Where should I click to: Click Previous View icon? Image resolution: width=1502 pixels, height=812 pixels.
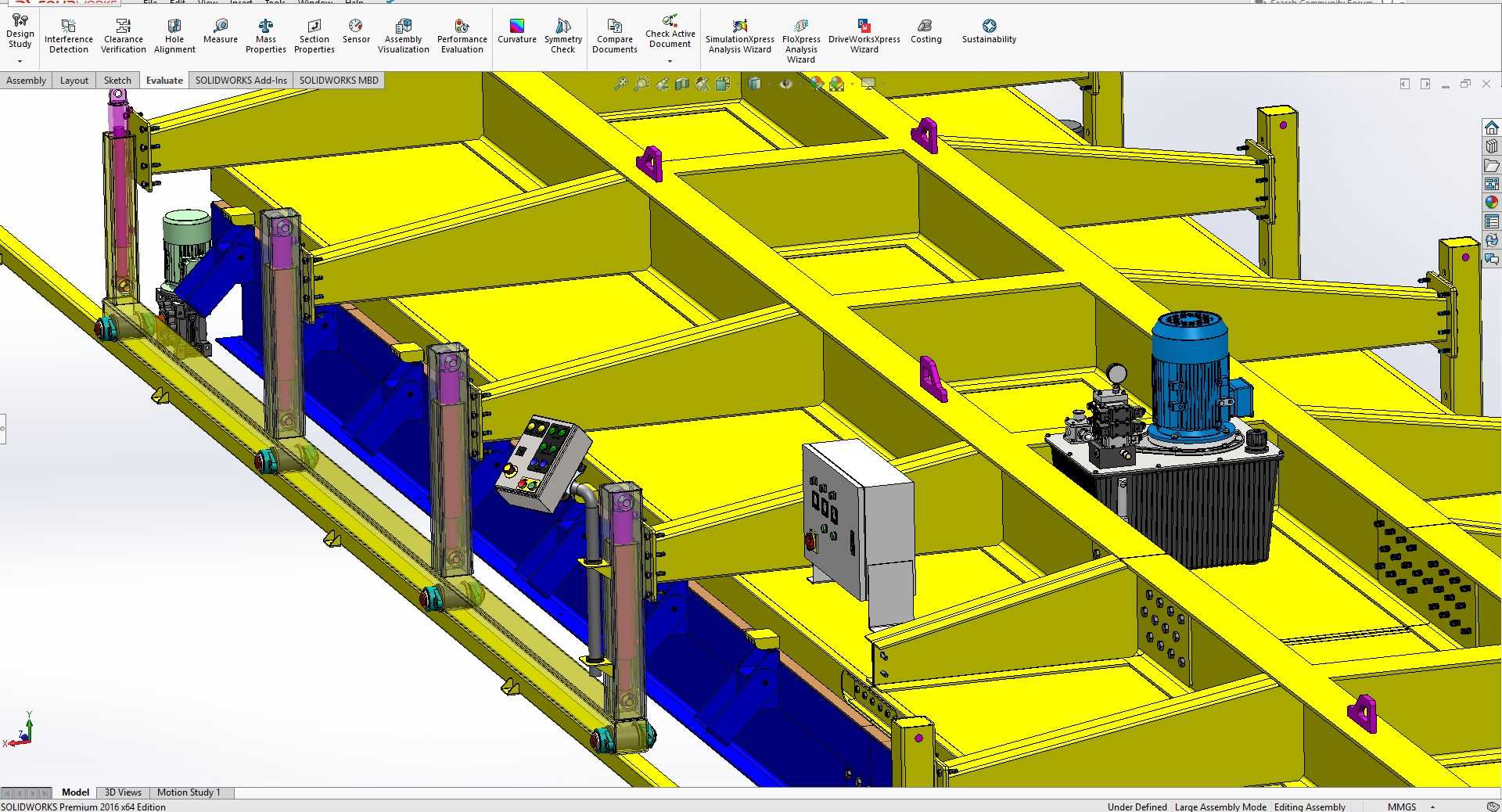[662, 84]
